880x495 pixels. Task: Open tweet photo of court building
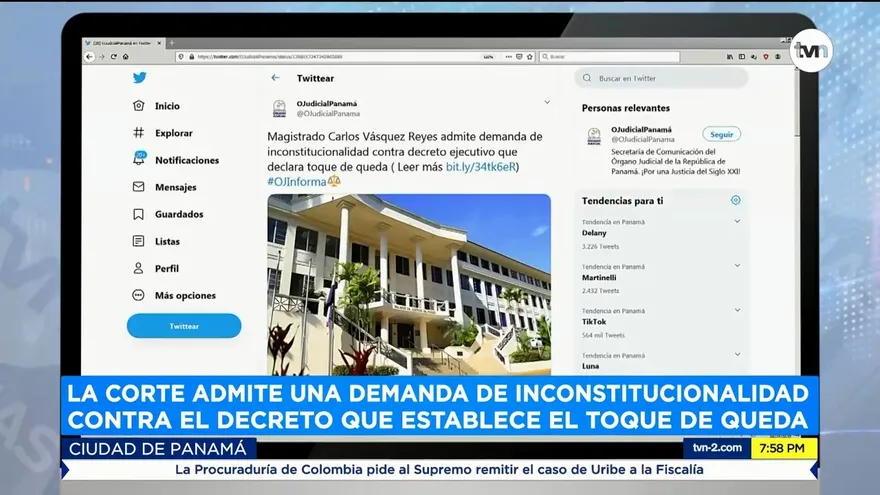pyautogui.click(x=409, y=285)
